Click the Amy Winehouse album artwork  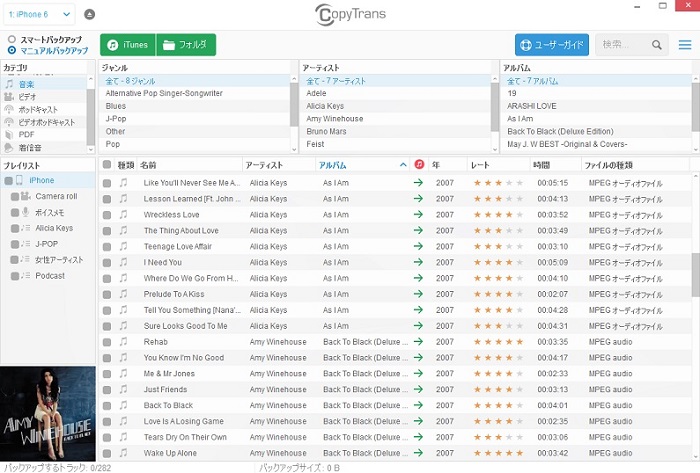48,414
